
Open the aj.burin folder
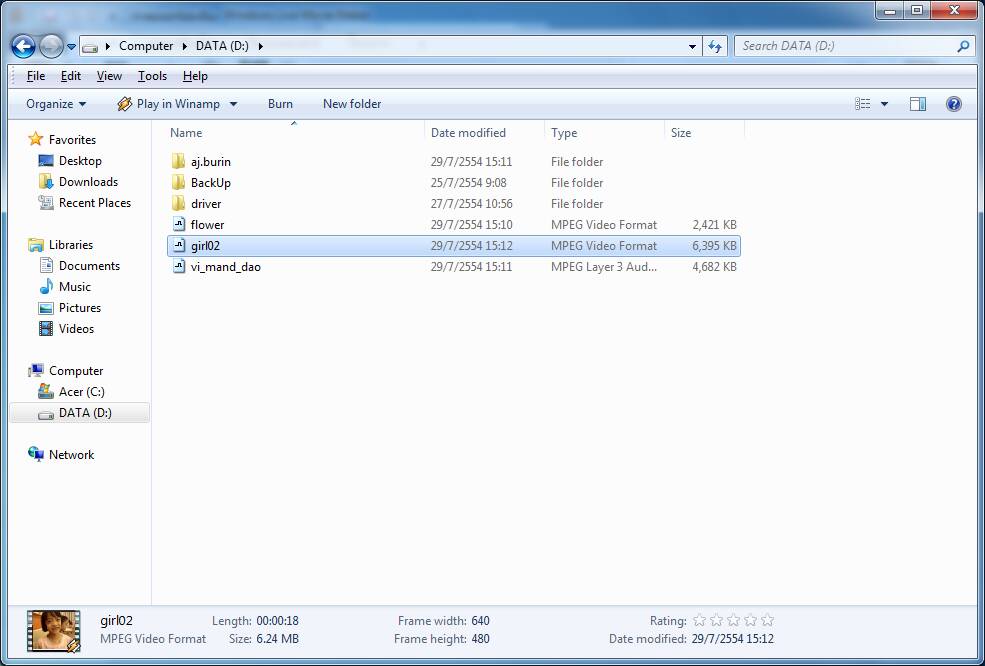(210, 162)
